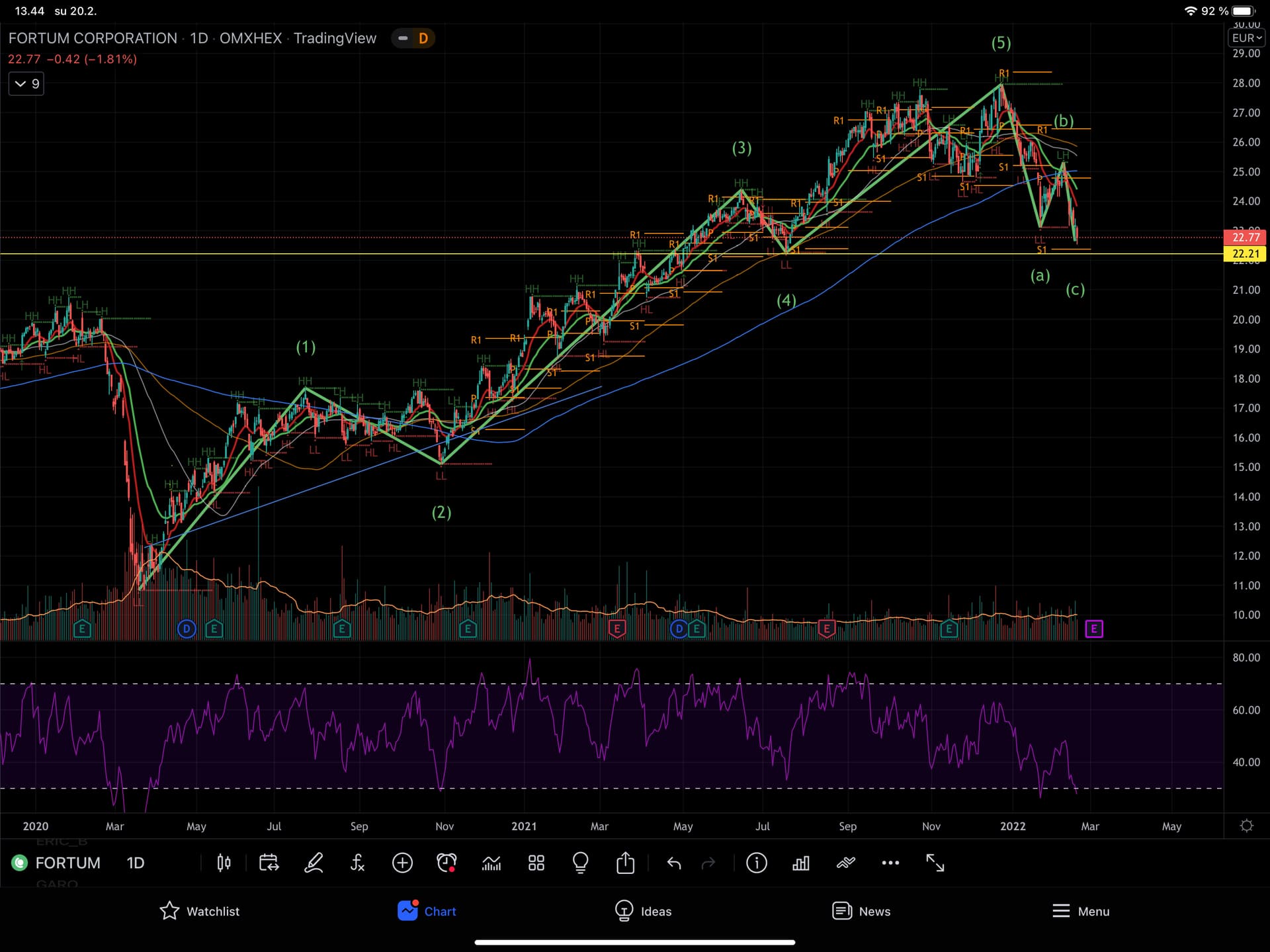Undo the last chart action
Image resolution: width=1270 pixels, height=952 pixels.
pyautogui.click(x=673, y=863)
